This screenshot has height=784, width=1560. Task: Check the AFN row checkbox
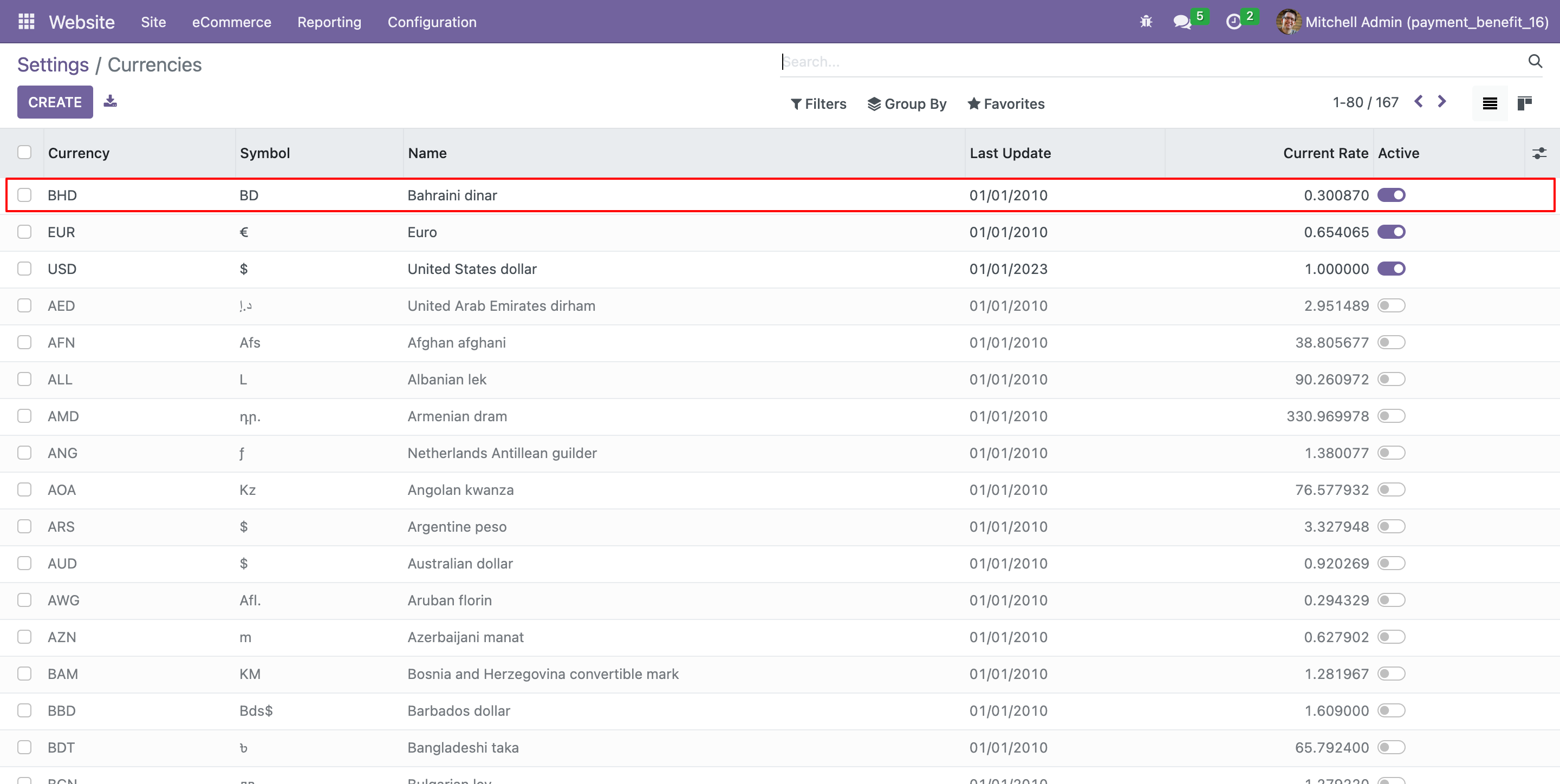(24, 343)
